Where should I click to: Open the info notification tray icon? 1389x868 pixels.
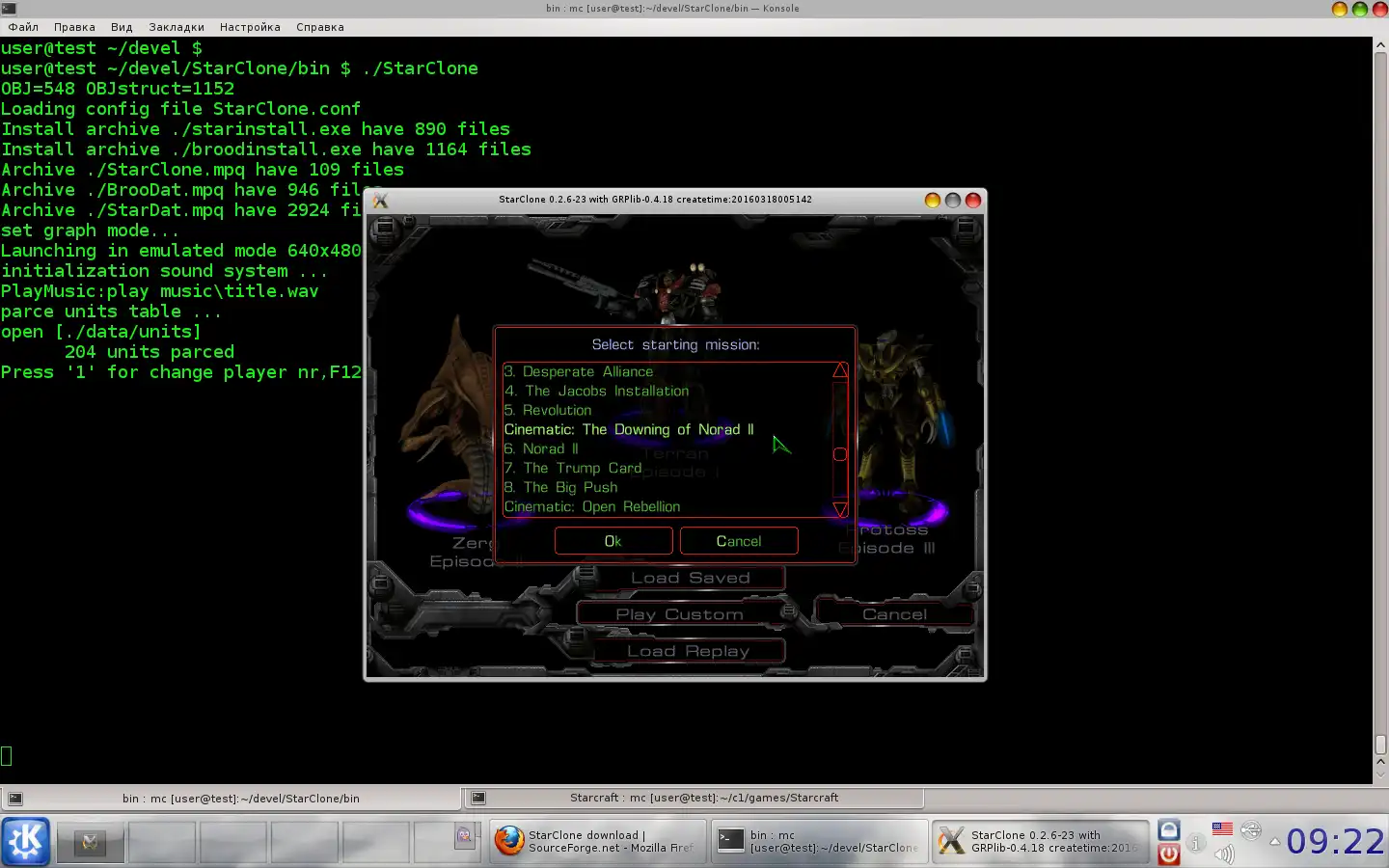(x=1195, y=843)
